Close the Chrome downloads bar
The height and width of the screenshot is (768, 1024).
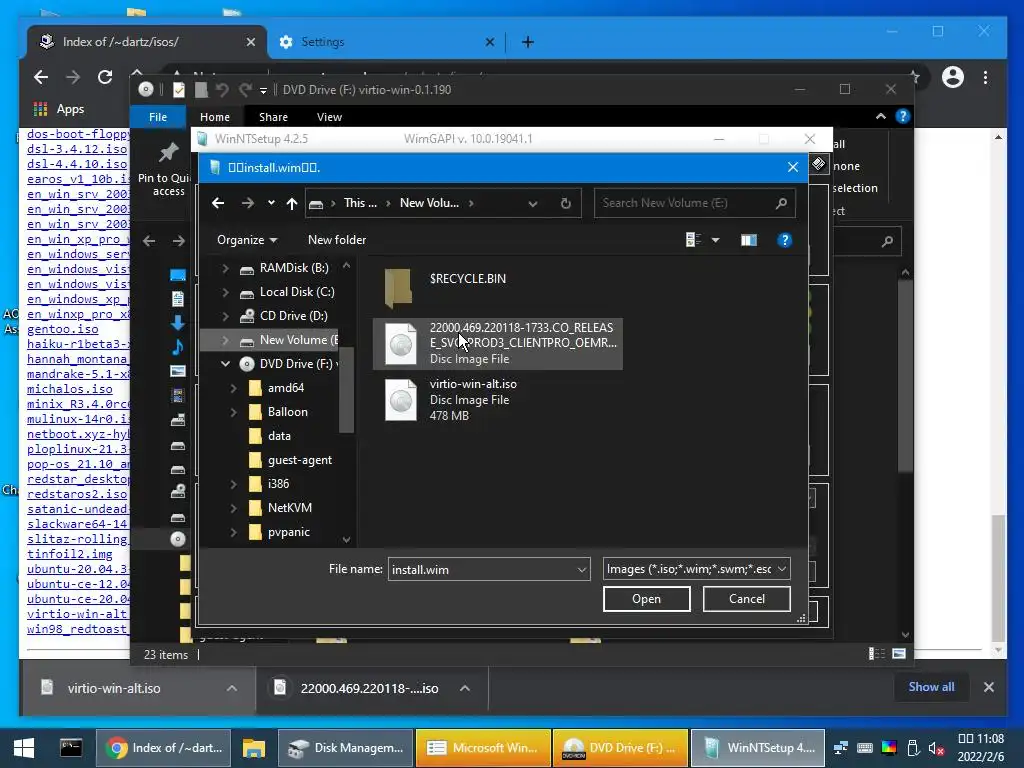989,687
